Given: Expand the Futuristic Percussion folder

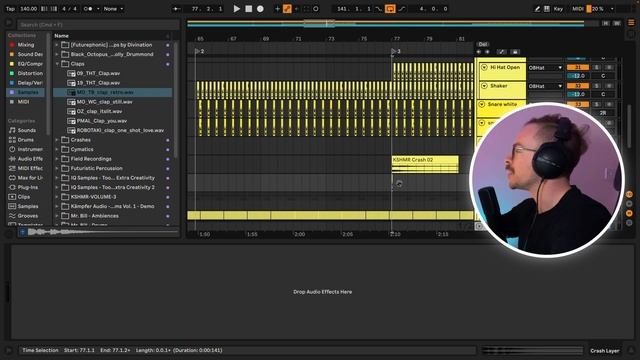Looking at the screenshot, I should tap(57, 168).
